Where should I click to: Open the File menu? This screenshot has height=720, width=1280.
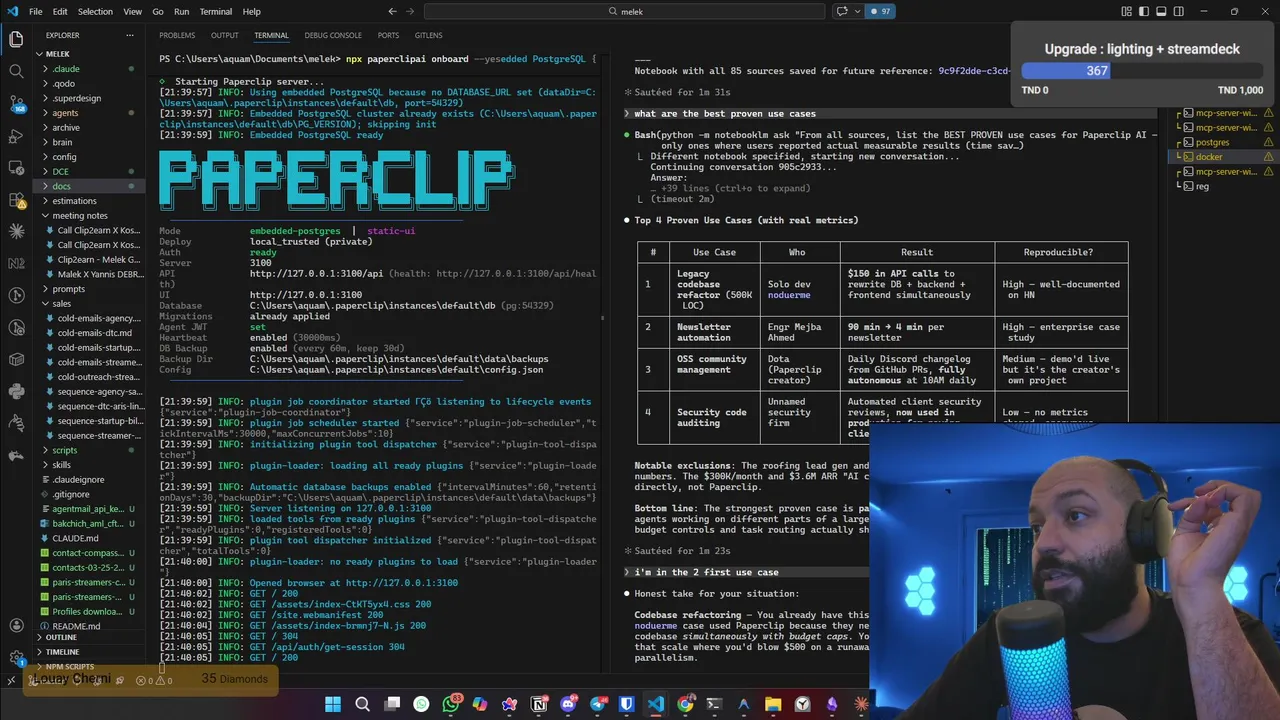[x=35, y=11]
